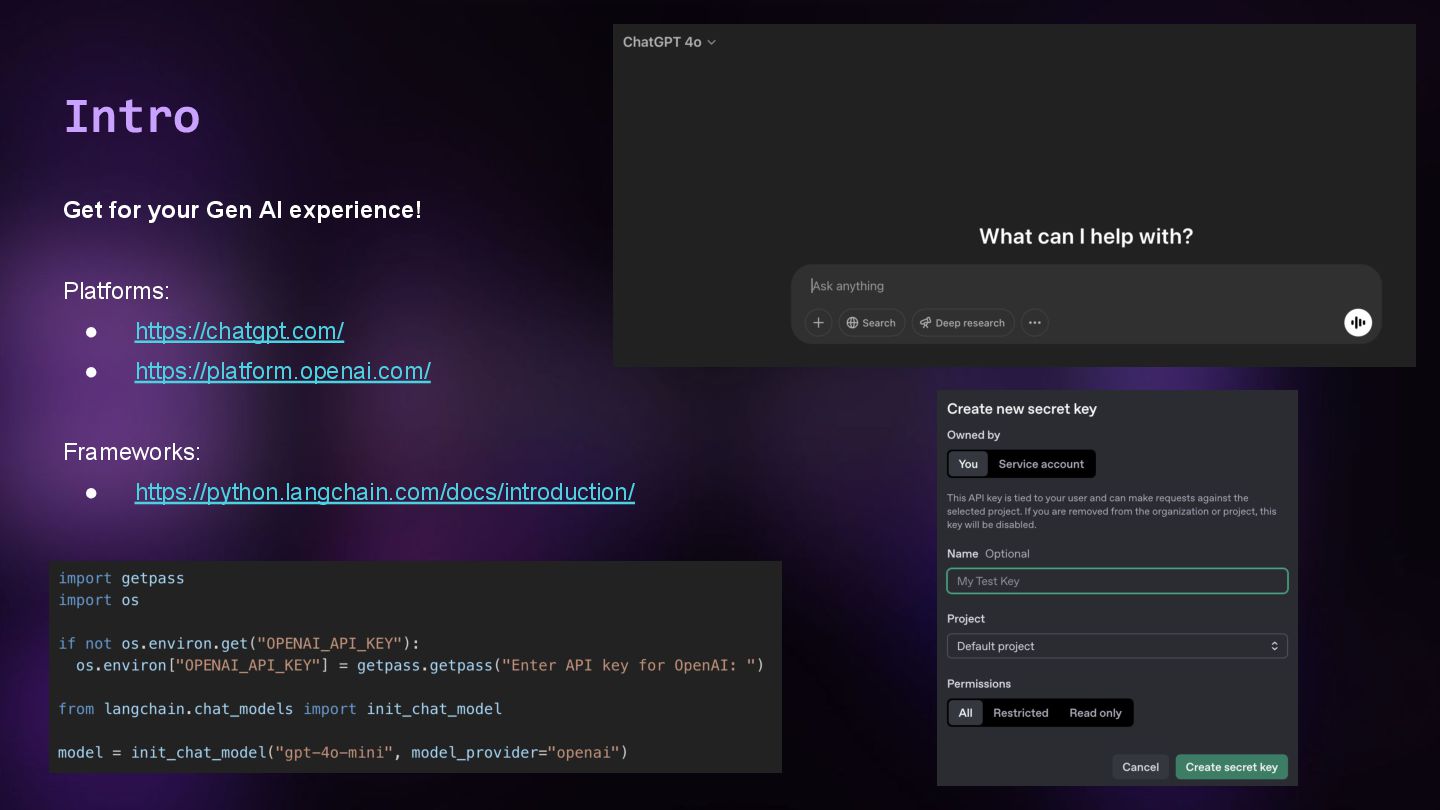Click the 'if not os.environ.get' code line
The image size is (1440, 810).
click(239, 643)
